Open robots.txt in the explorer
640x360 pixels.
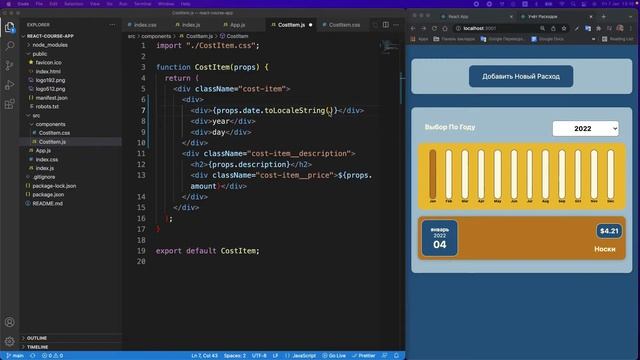tap(47, 107)
